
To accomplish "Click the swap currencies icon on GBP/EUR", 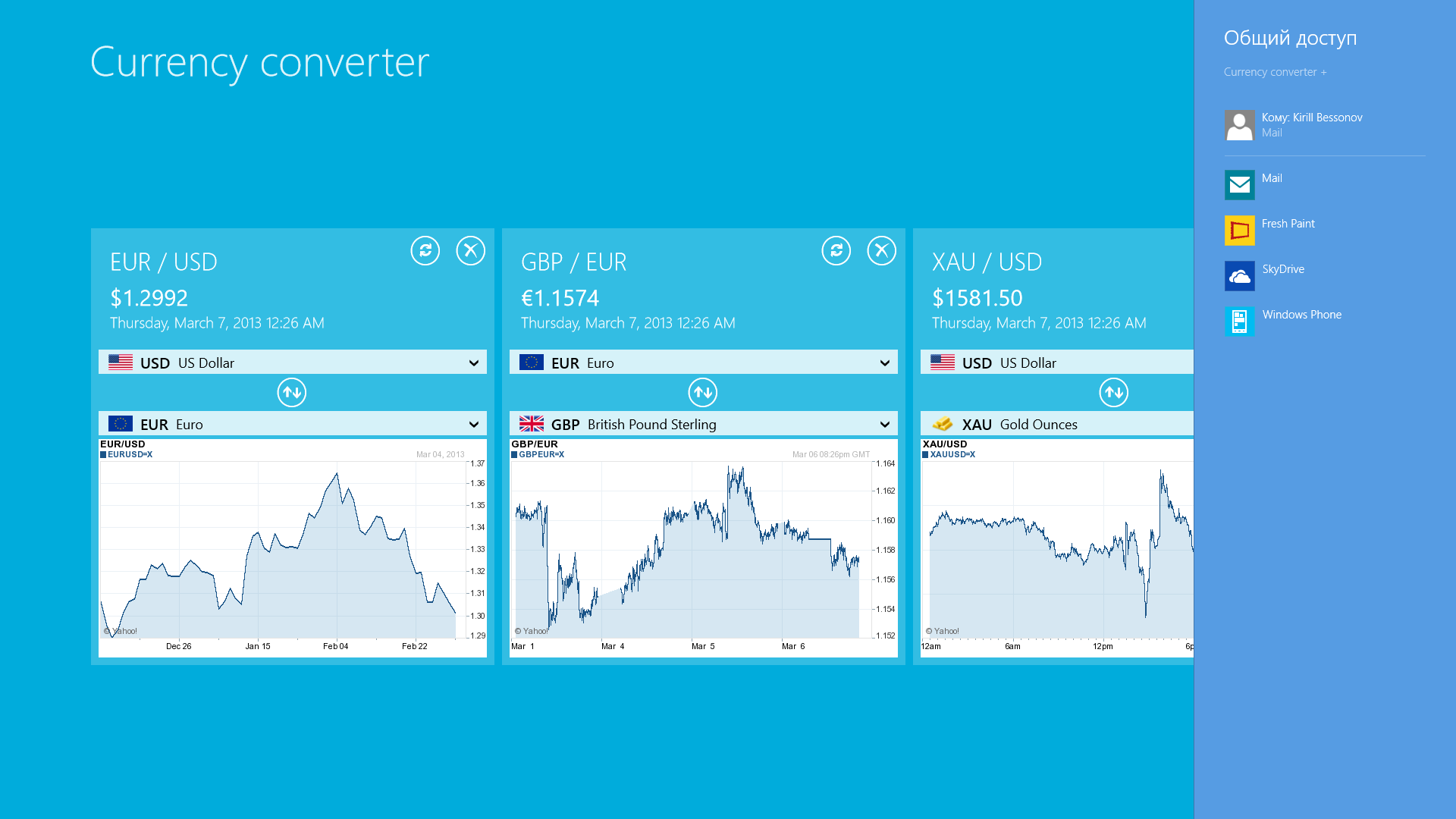I will [703, 391].
